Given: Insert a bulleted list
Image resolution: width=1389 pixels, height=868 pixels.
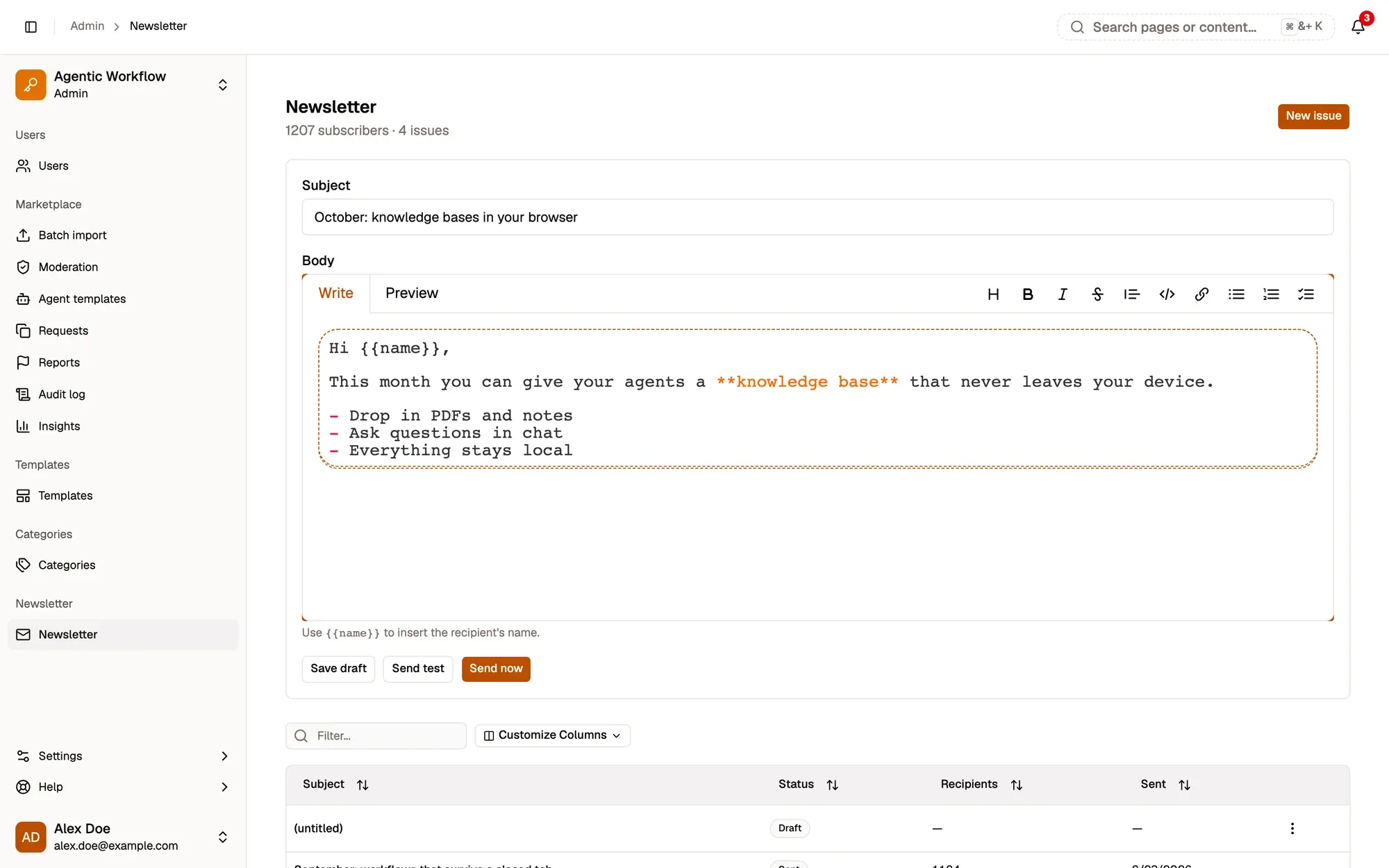Looking at the screenshot, I should tap(1236, 294).
